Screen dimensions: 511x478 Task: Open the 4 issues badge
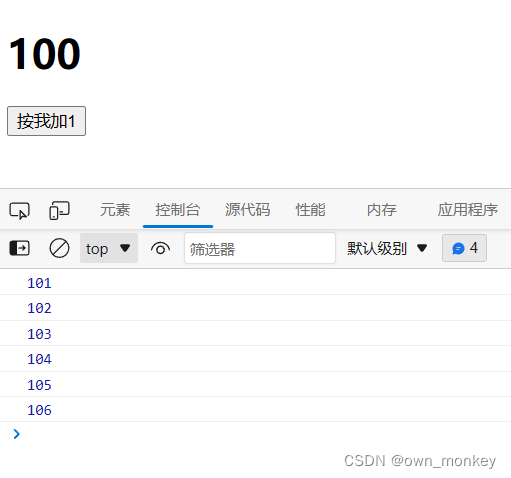[x=464, y=248]
